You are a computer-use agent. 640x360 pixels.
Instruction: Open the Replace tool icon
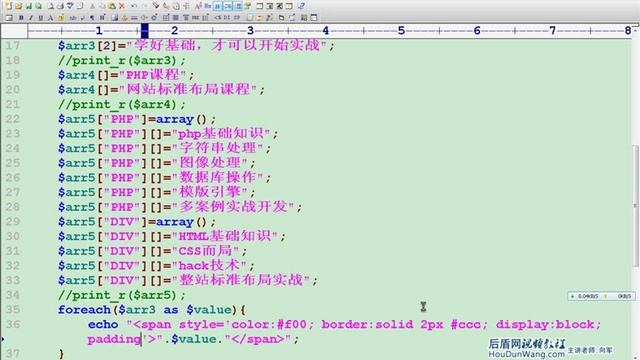(x=167, y=6)
